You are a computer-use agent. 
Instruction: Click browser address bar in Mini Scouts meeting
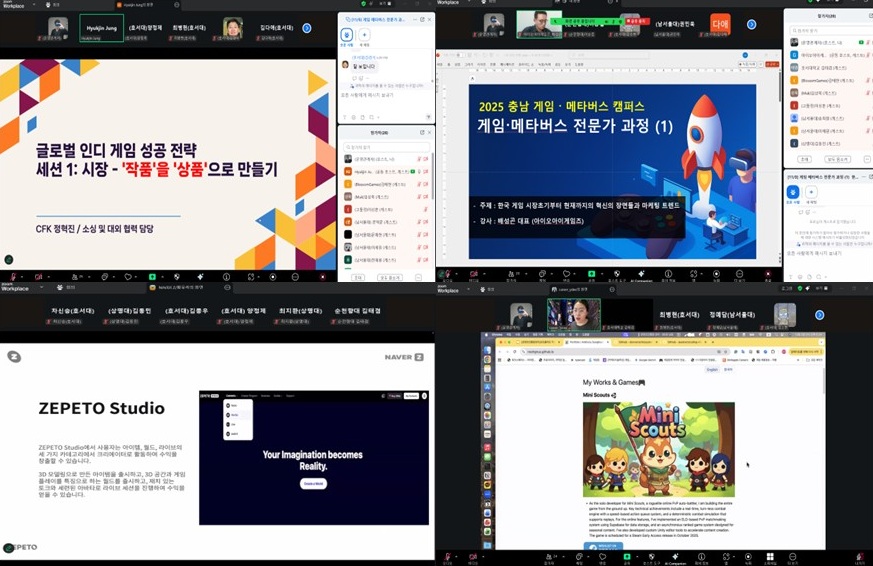(x=626, y=352)
